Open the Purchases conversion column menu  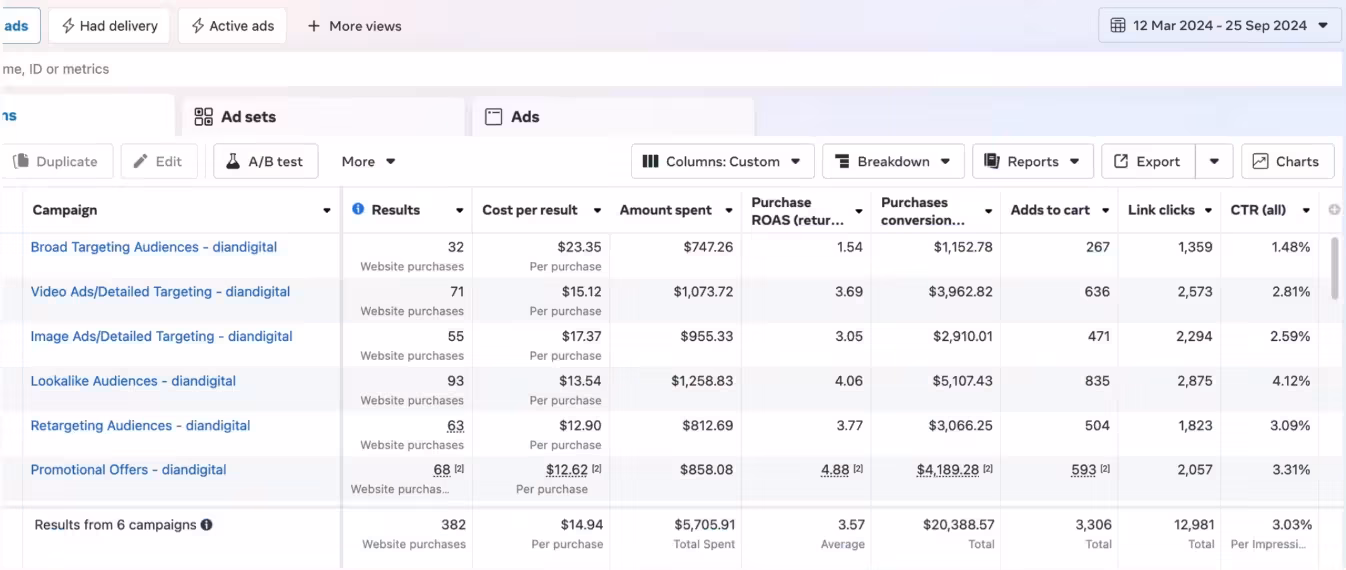tap(988, 211)
